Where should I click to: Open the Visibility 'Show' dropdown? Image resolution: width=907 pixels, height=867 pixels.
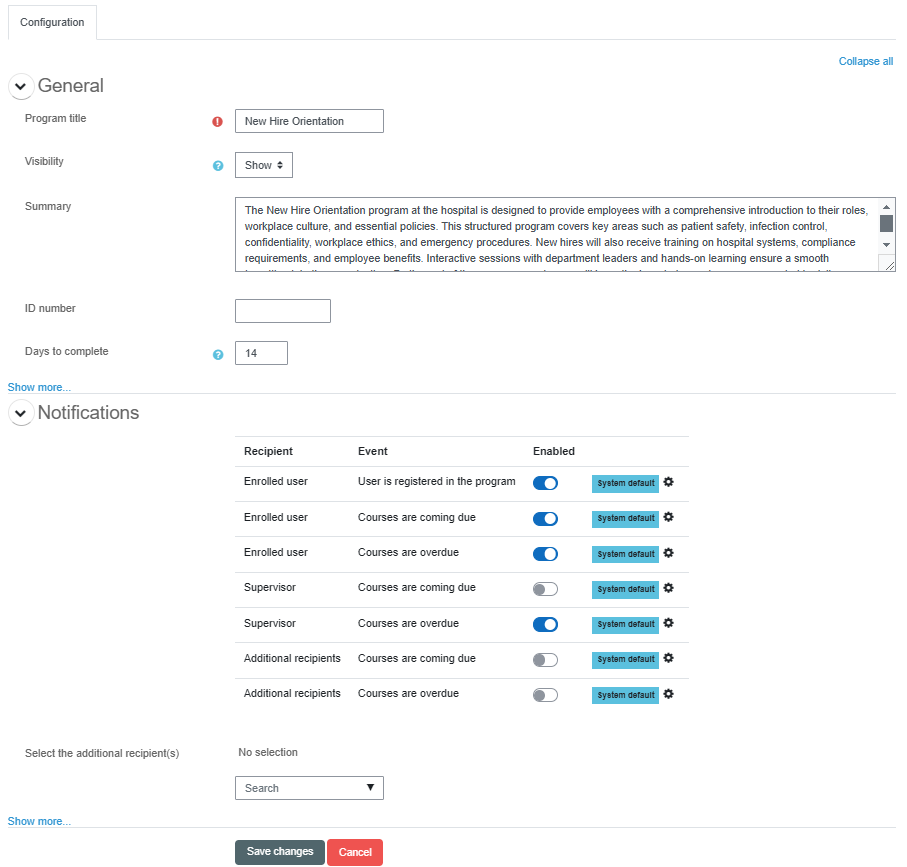[x=264, y=165]
